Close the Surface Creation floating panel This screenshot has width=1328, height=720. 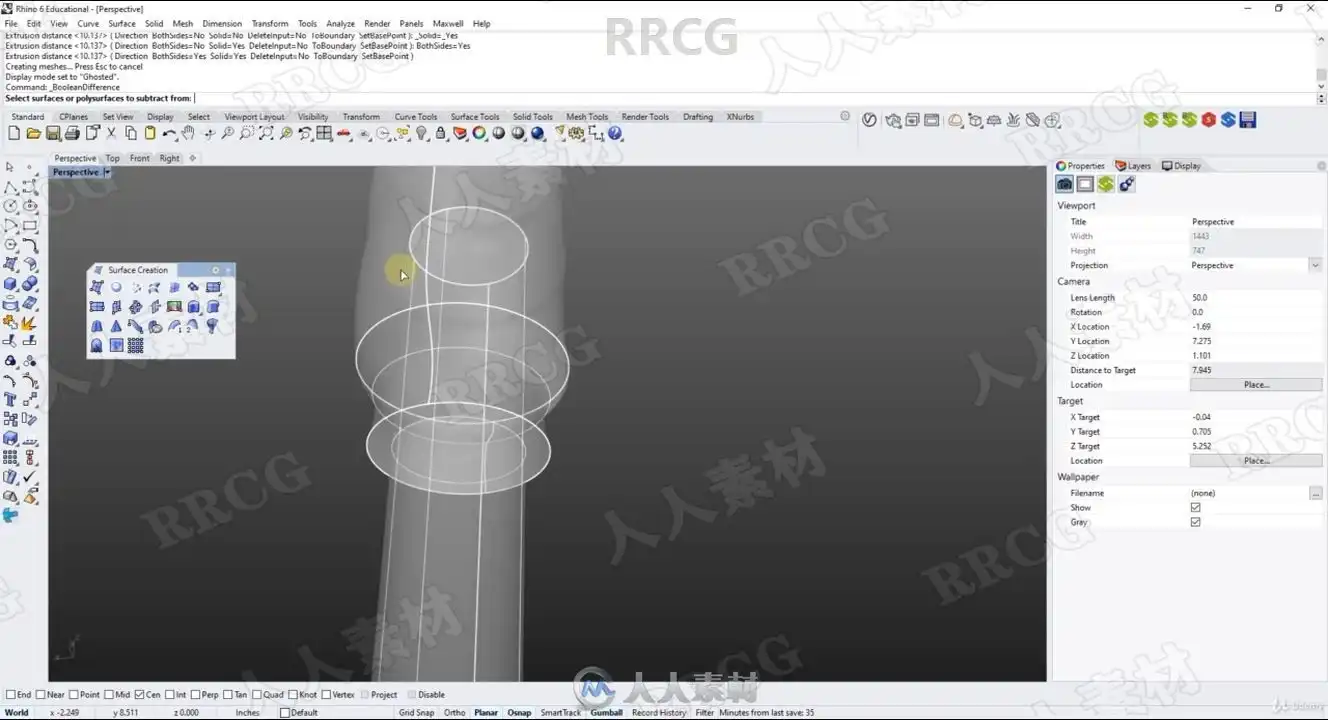229,270
